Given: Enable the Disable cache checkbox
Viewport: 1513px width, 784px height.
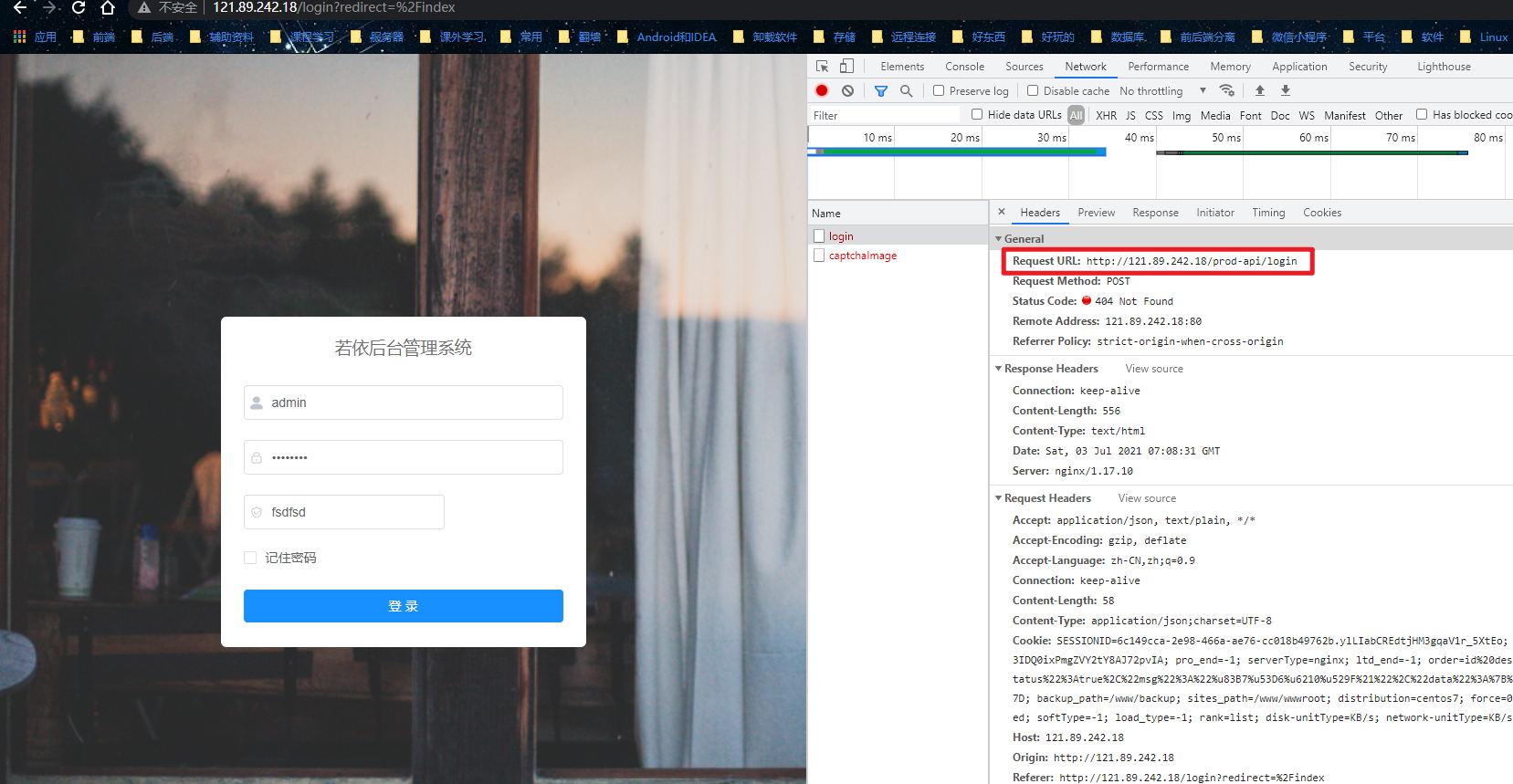Looking at the screenshot, I should click(1033, 90).
